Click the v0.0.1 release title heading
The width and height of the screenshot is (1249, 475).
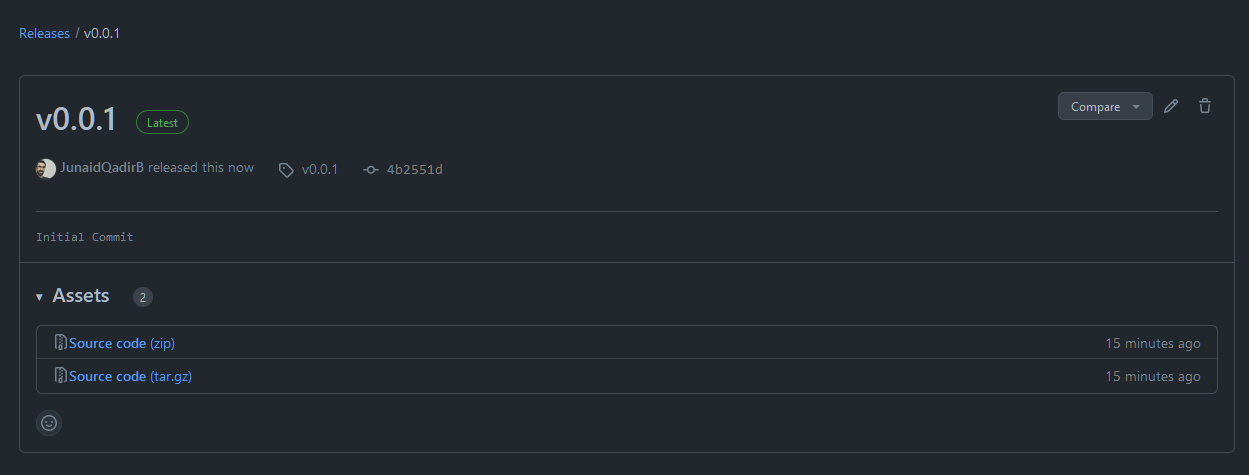[x=77, y=121]
